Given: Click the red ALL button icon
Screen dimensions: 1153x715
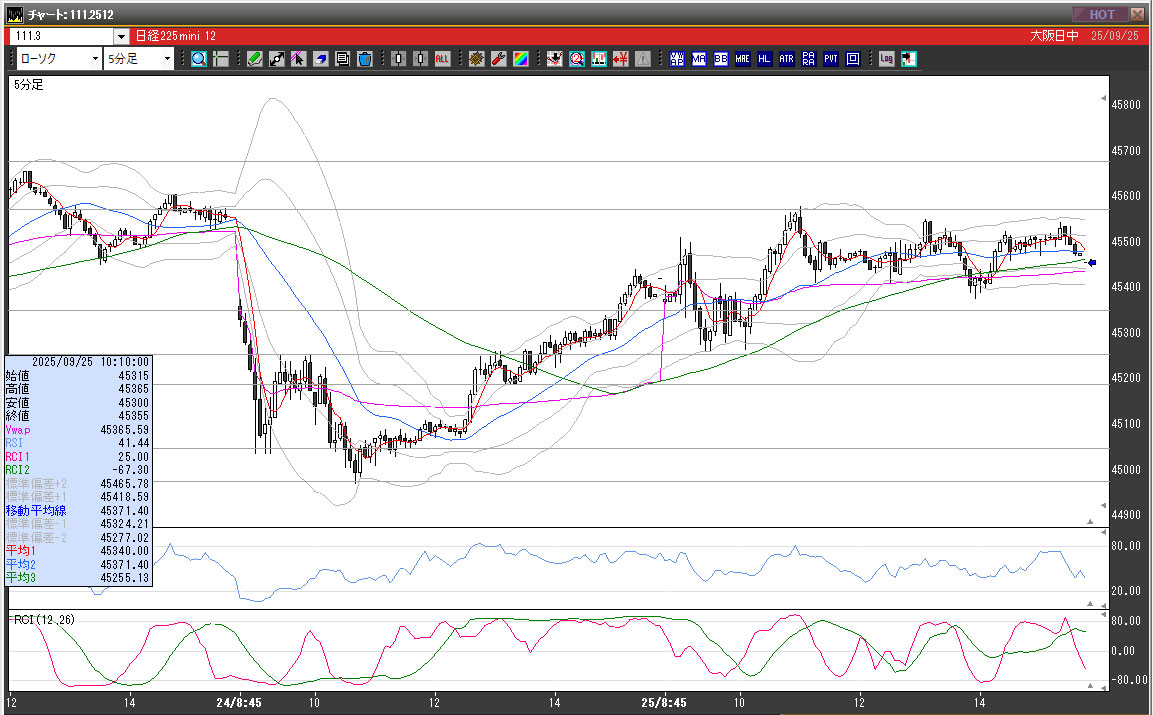Looking at the screenshot, I should pyautogui.click(x=442, y=59).
